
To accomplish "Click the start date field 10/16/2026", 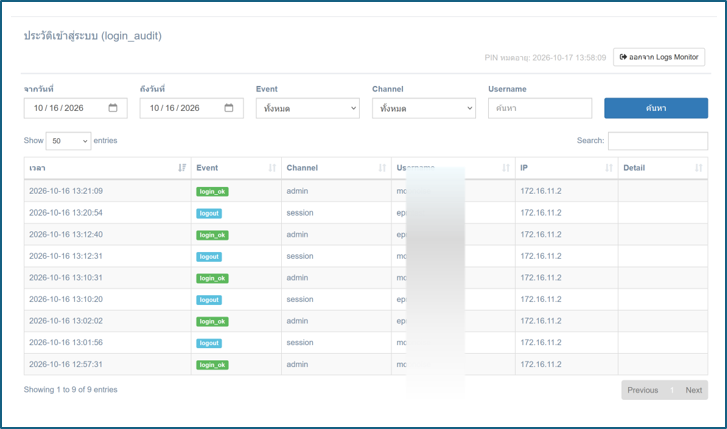I will [76, 108].
